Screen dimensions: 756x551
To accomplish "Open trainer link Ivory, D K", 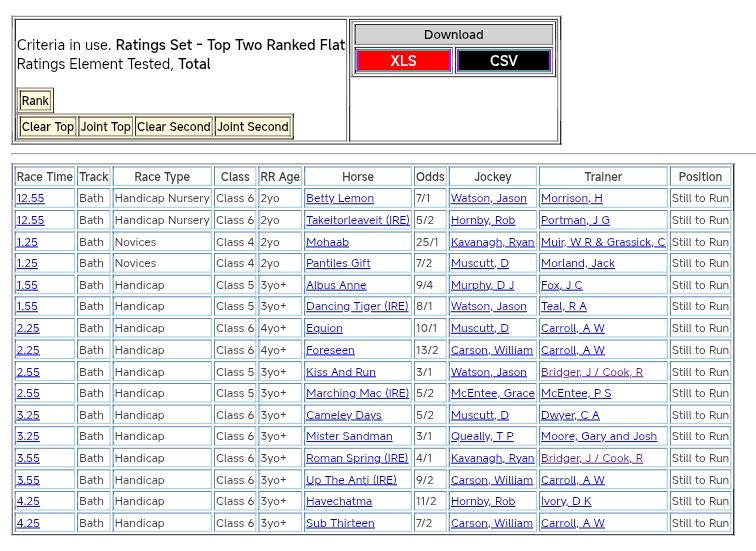I will [x=566, y=501].
